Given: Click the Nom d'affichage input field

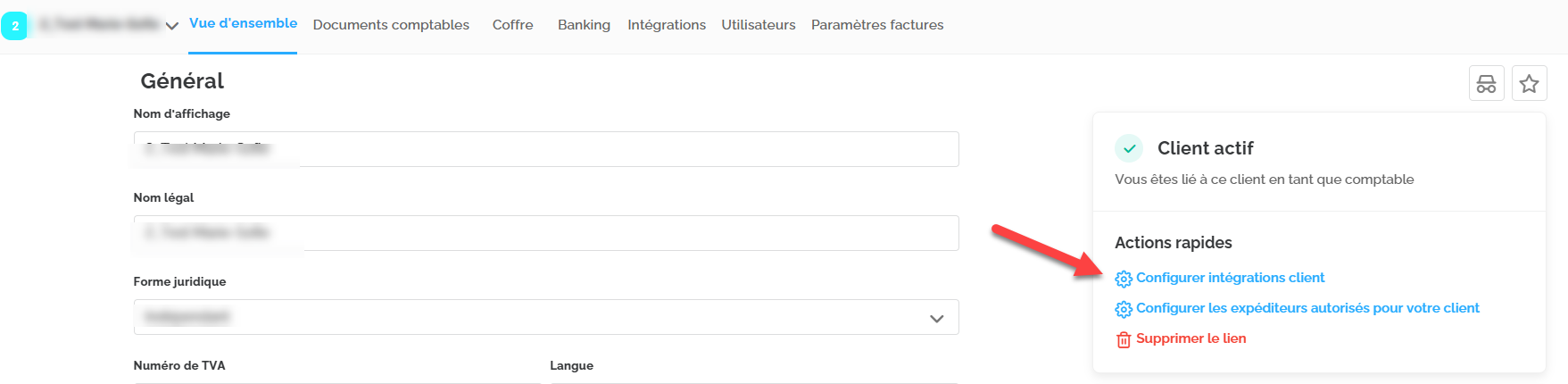Looking at the screenshot, I should pos(546,149).
